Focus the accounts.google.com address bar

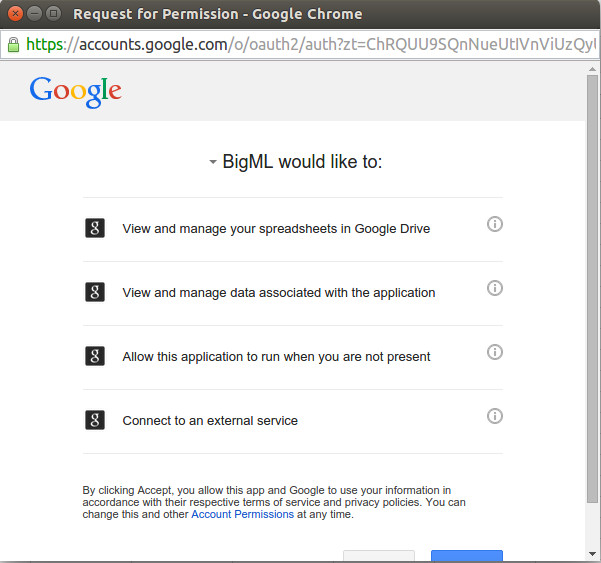[x=300, y=44]
